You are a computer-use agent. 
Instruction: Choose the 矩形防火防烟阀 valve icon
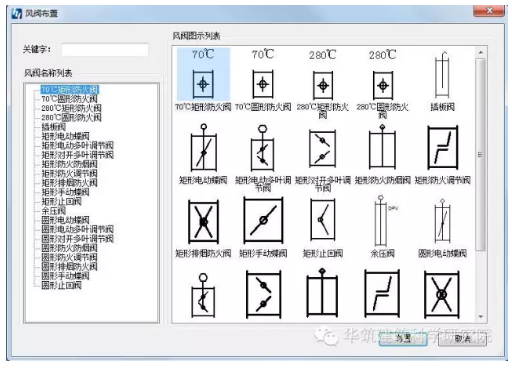click(x=383, y=147)
